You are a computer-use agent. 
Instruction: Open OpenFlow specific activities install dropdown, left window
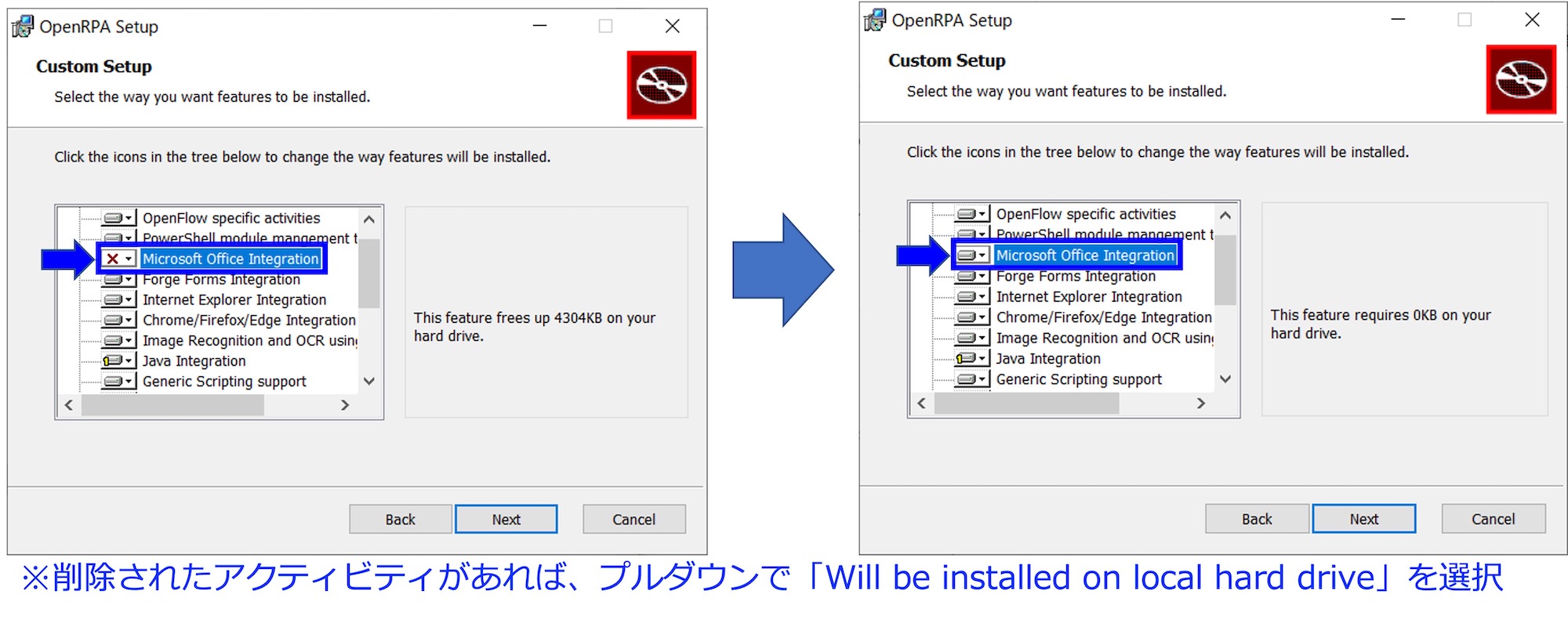pyautogui.click(x=119, y=218)
